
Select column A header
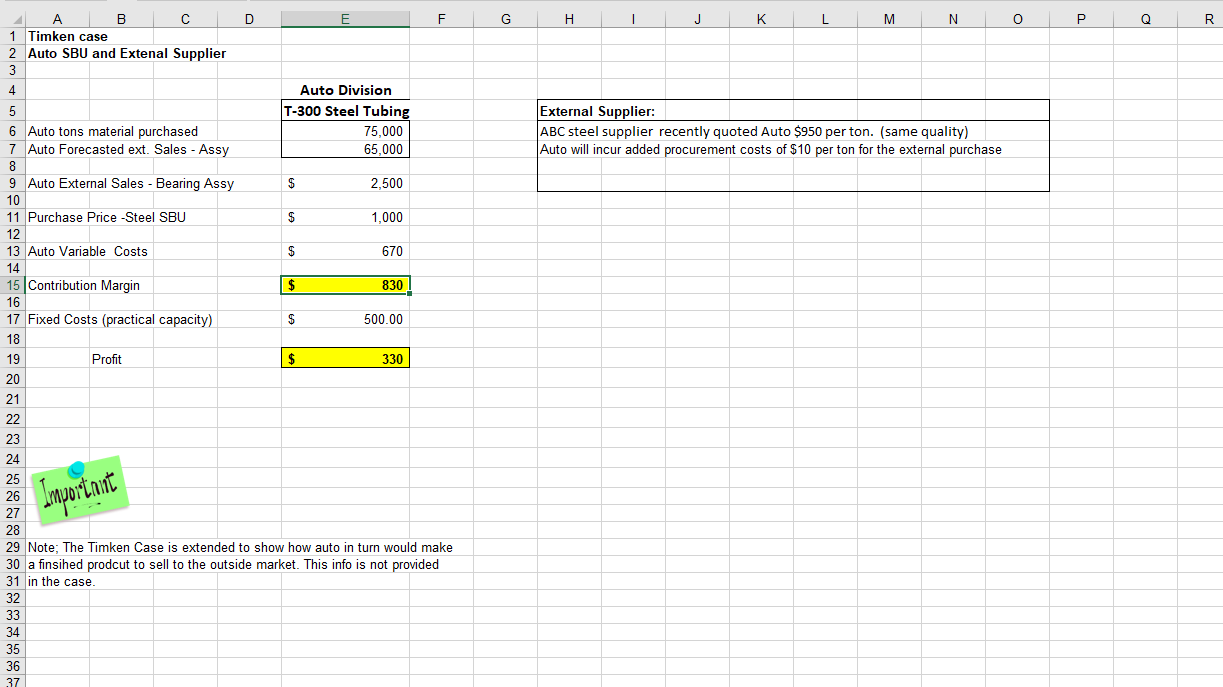coord(56,18)
